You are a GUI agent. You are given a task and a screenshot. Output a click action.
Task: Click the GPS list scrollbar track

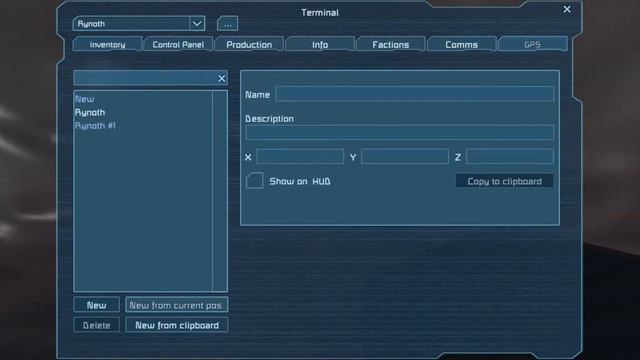(220, 191)
